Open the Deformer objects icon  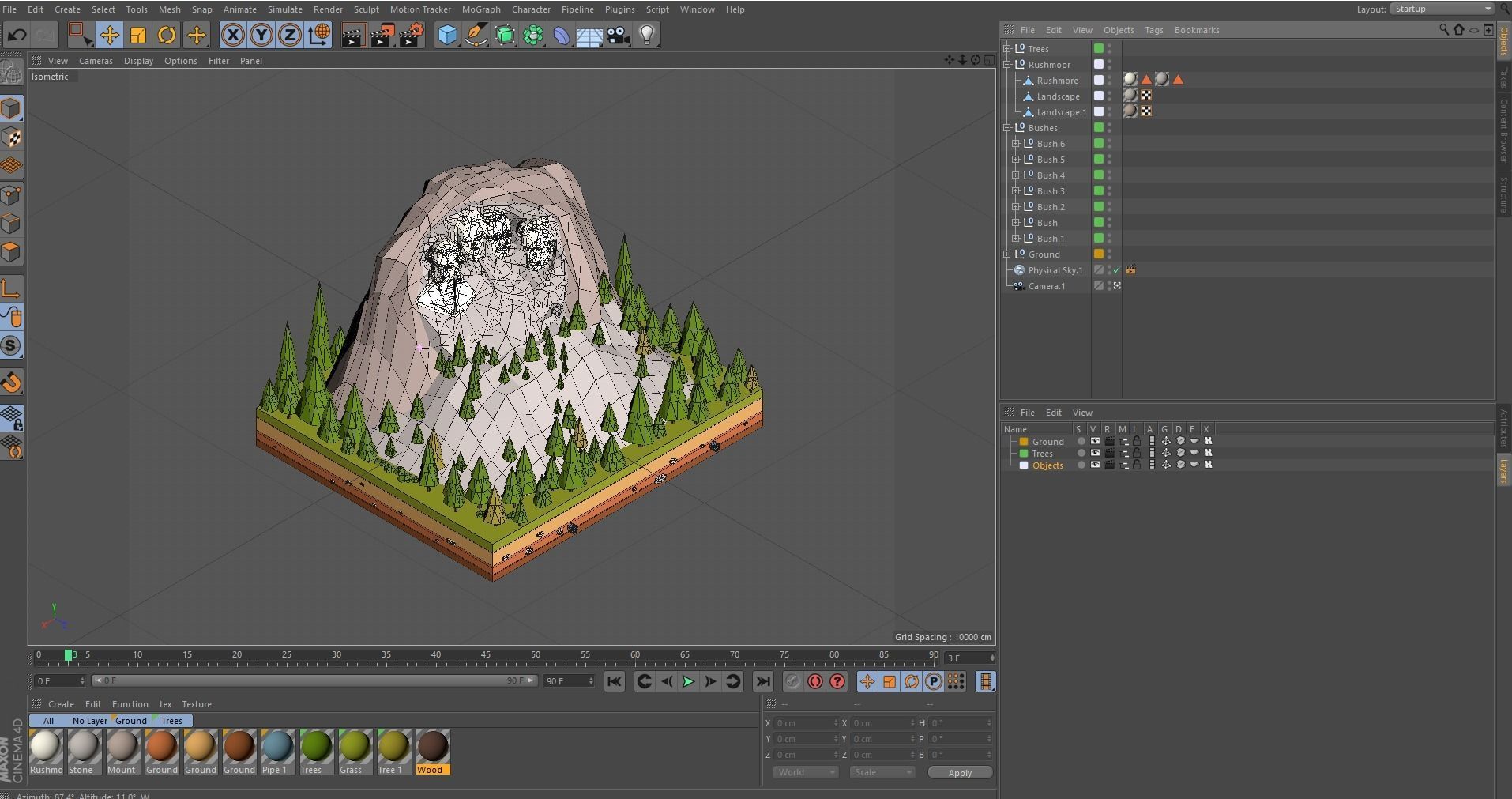tap(562, 35)
